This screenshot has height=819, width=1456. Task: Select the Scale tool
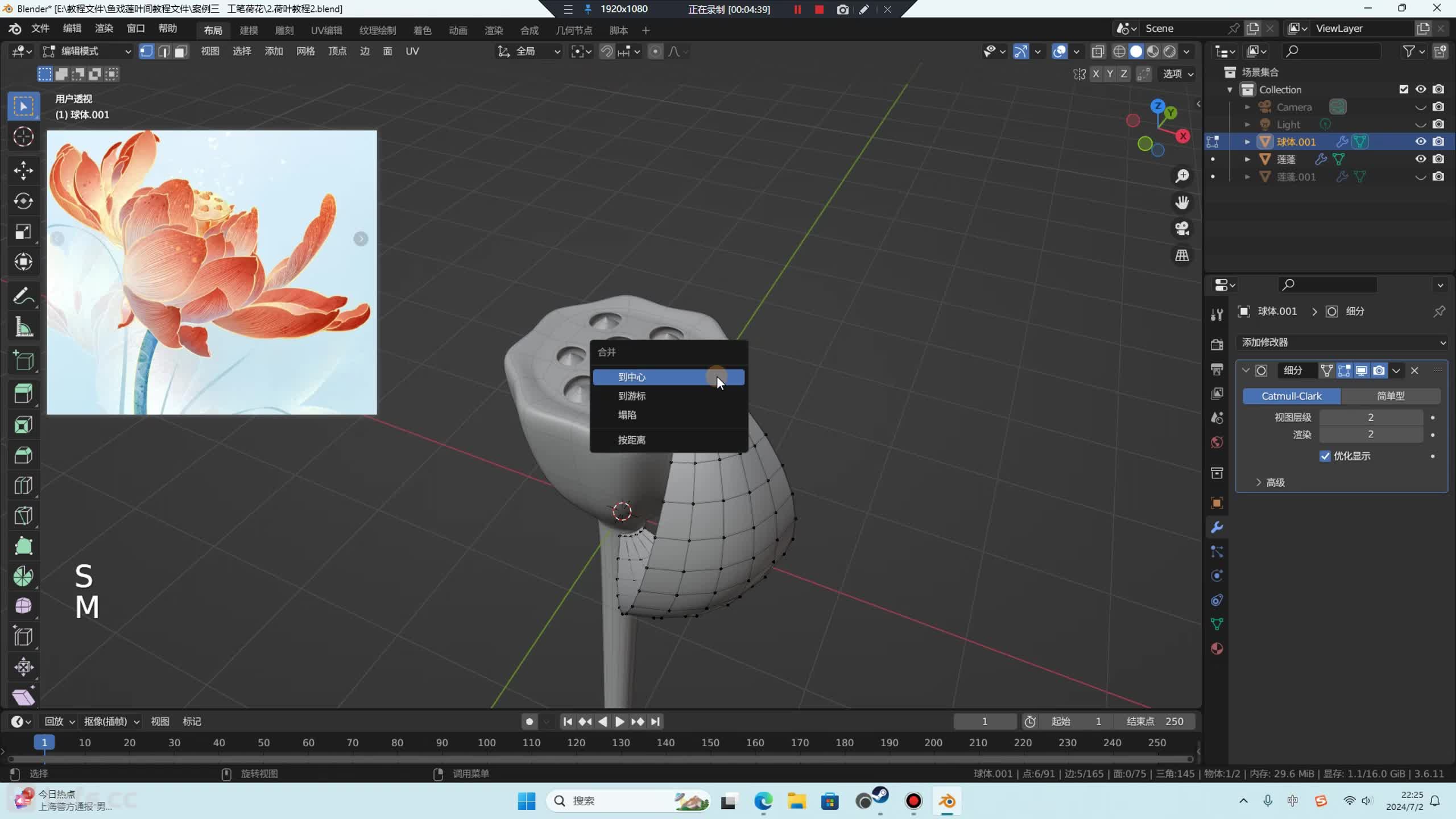pos(23,231)
